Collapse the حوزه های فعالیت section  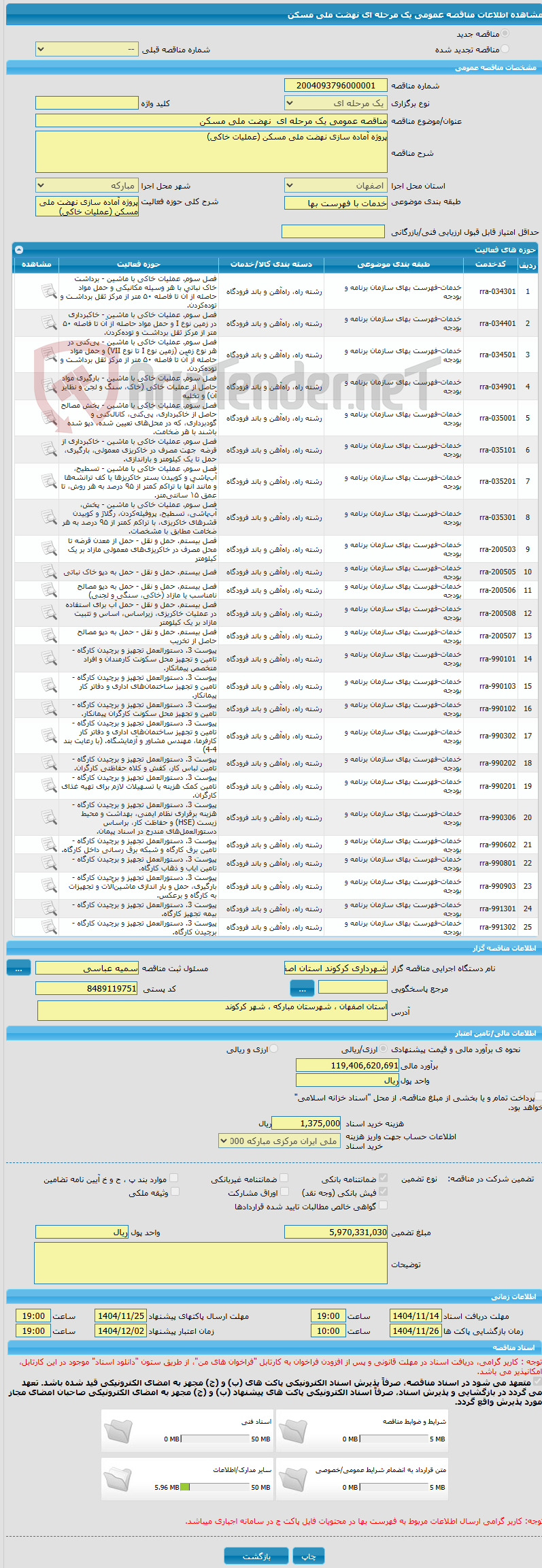pos(18,250)
